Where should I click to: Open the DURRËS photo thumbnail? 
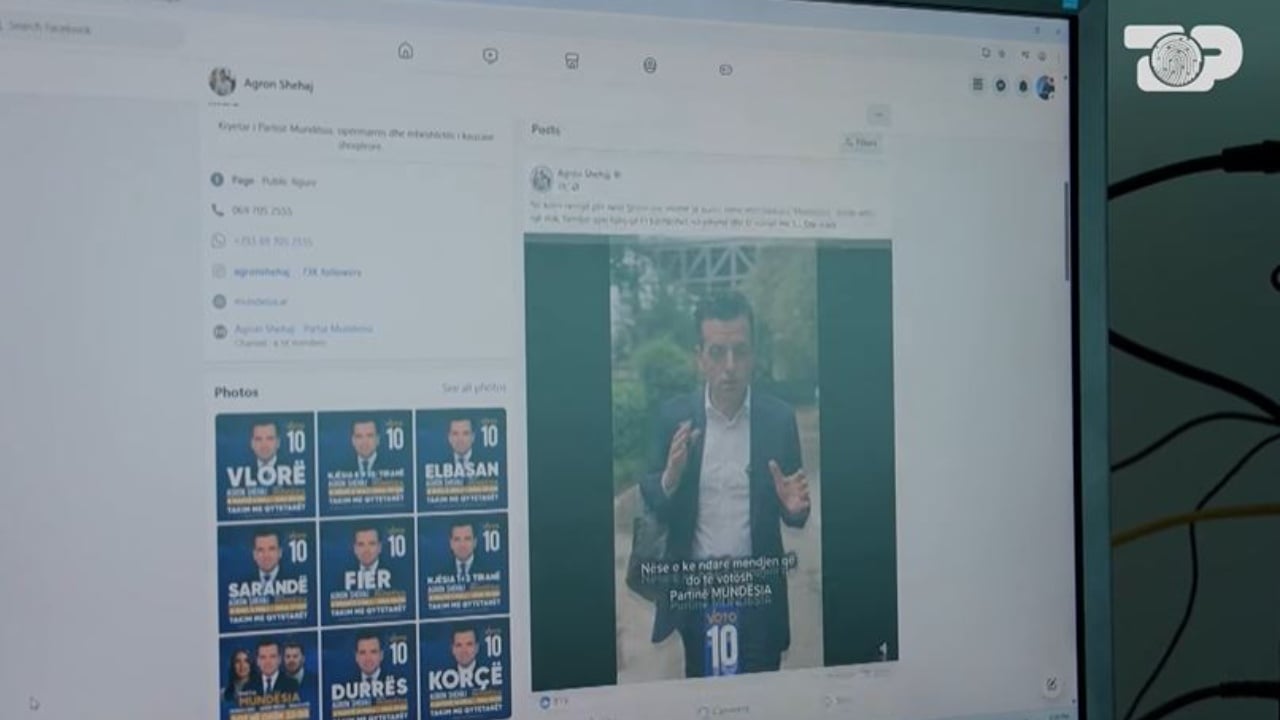pos(369,673)
